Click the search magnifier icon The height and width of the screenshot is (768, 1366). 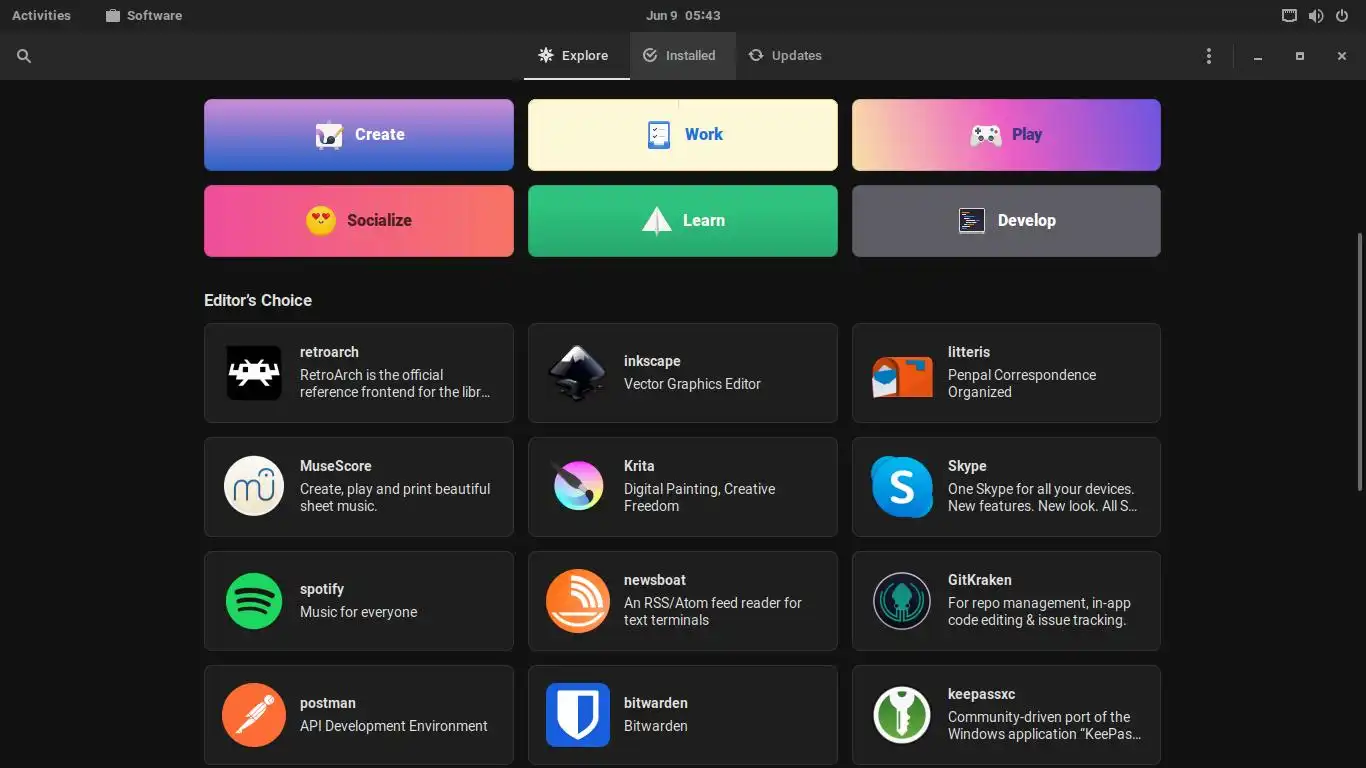coord(24,56)
